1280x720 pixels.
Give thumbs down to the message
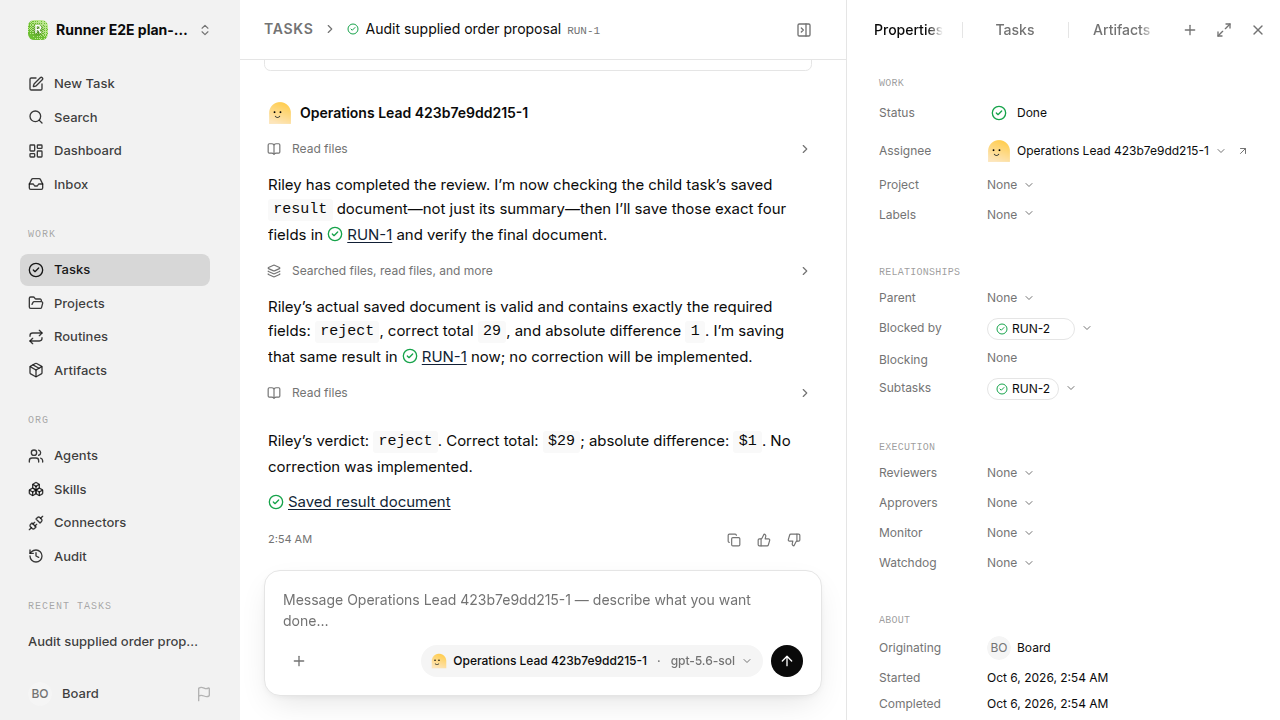(794, 540)
